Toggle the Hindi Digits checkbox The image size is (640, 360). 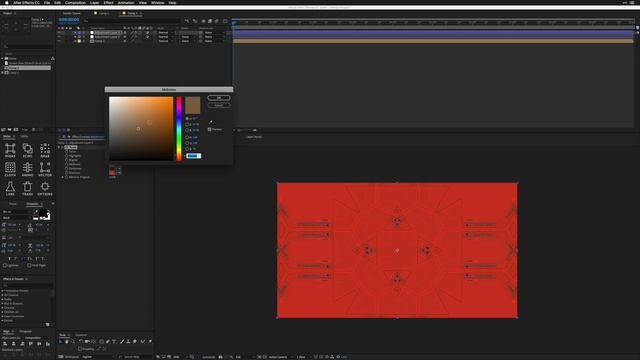tap(29, 265)
